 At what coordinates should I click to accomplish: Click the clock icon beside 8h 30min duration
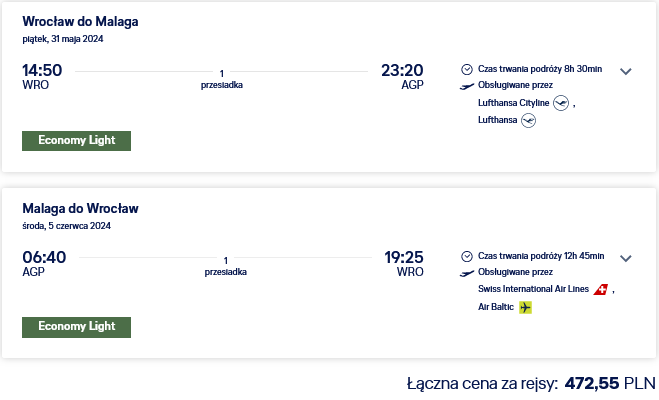467,69
